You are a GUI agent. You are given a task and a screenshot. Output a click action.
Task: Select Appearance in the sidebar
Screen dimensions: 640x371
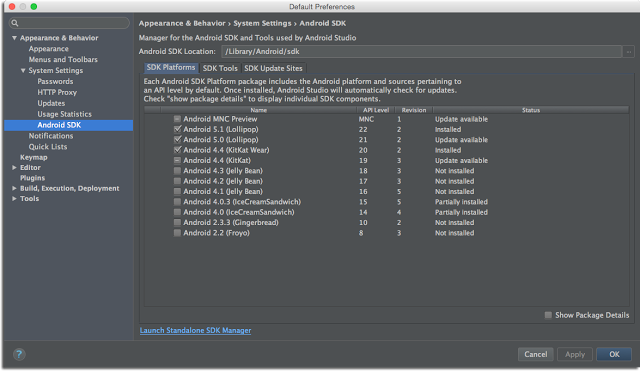click(x=49, y=49)
